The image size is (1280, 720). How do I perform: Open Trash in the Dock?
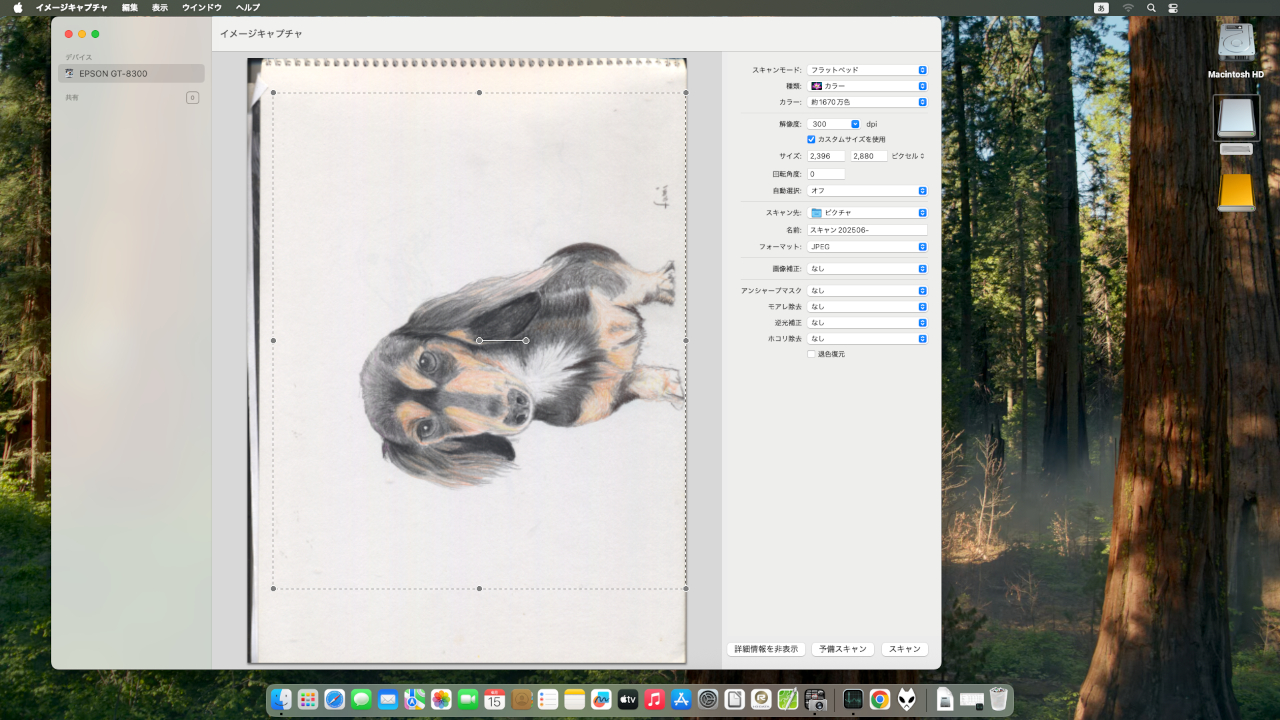[x=998, y=699]
